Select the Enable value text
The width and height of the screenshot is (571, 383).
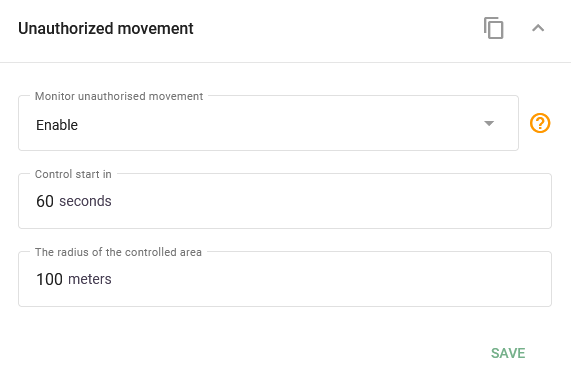(x=57, y=125)
